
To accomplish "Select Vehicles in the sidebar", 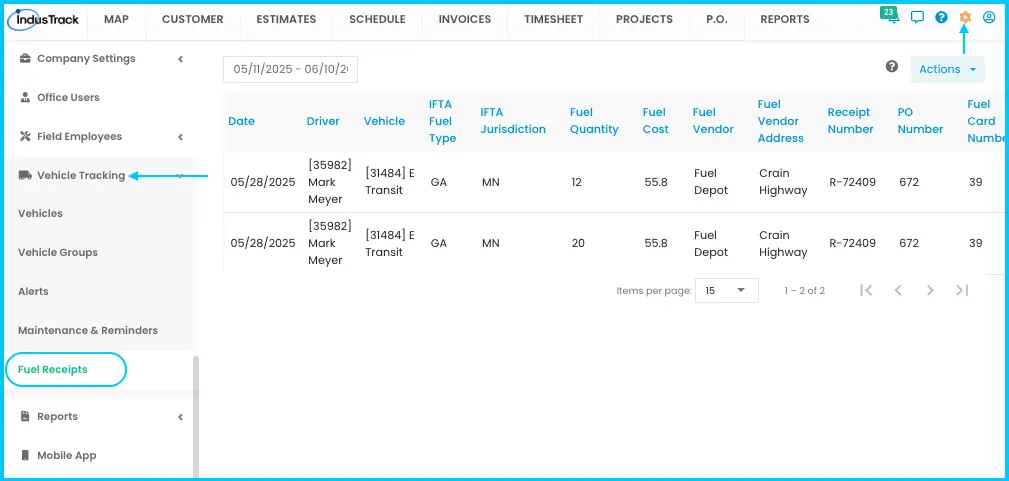I will click(x=41, y=214).
